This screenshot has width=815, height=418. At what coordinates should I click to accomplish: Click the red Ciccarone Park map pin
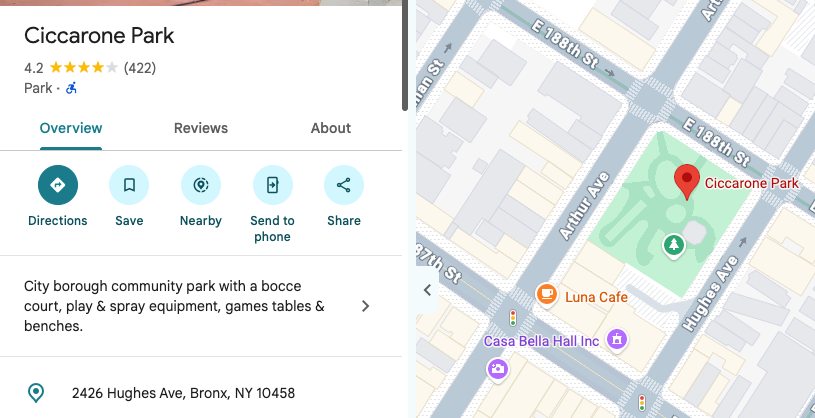[687, 182]
